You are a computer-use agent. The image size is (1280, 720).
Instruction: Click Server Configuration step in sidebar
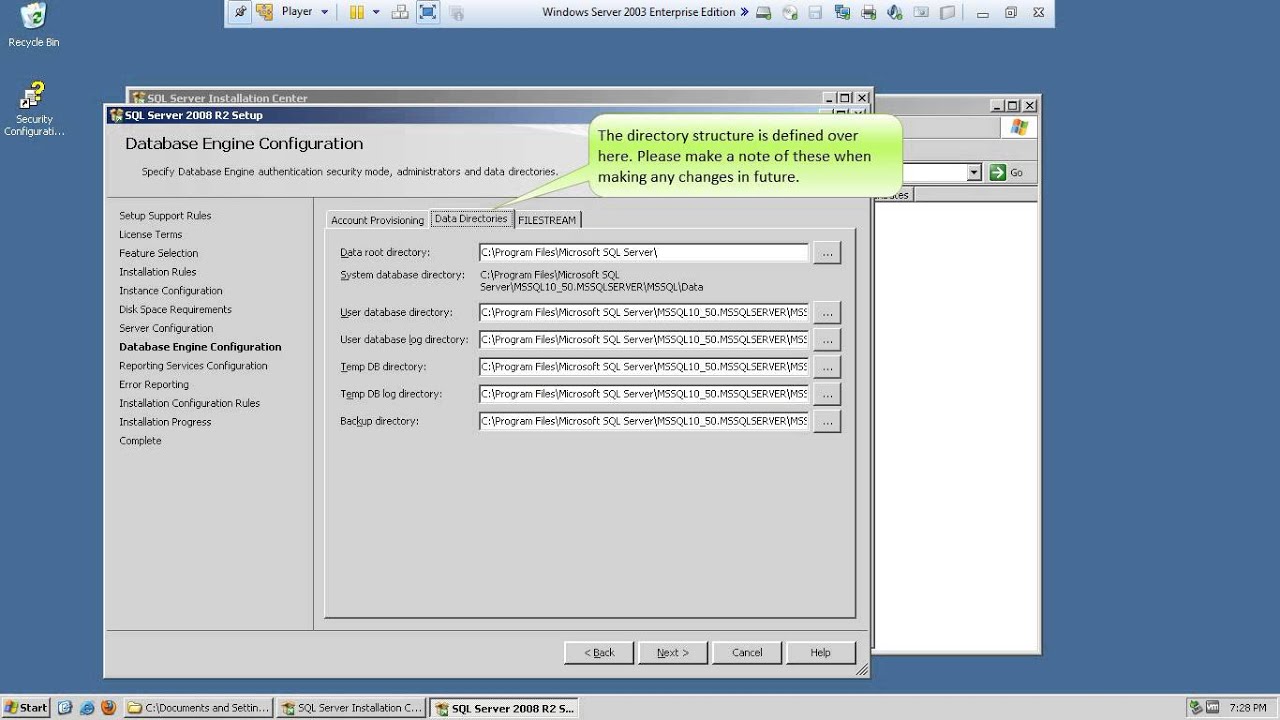point(166,328)
